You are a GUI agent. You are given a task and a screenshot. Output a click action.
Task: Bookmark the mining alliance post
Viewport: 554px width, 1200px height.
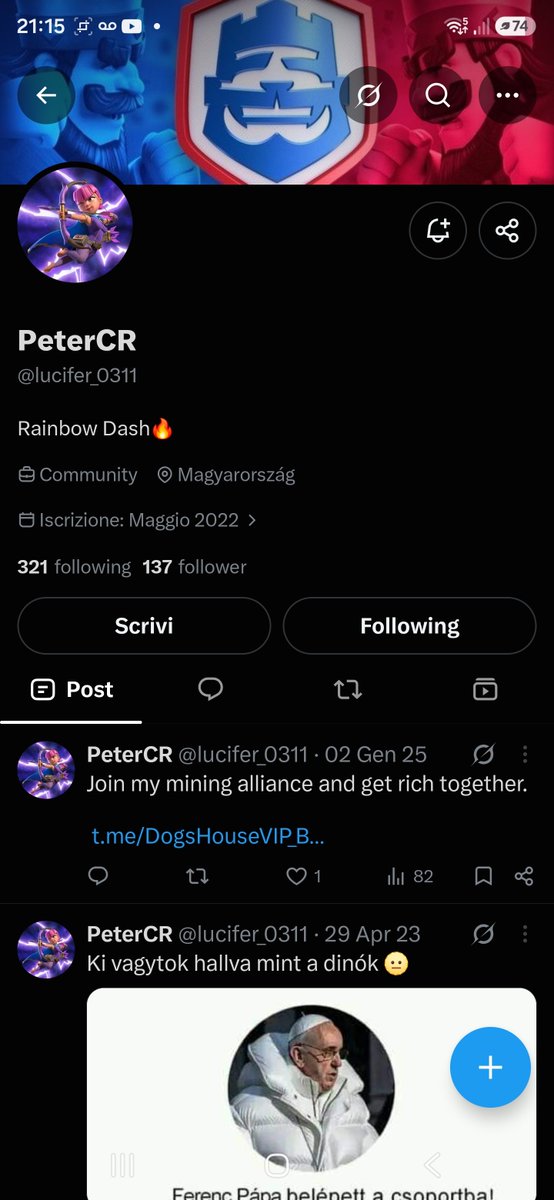[483, 876]
